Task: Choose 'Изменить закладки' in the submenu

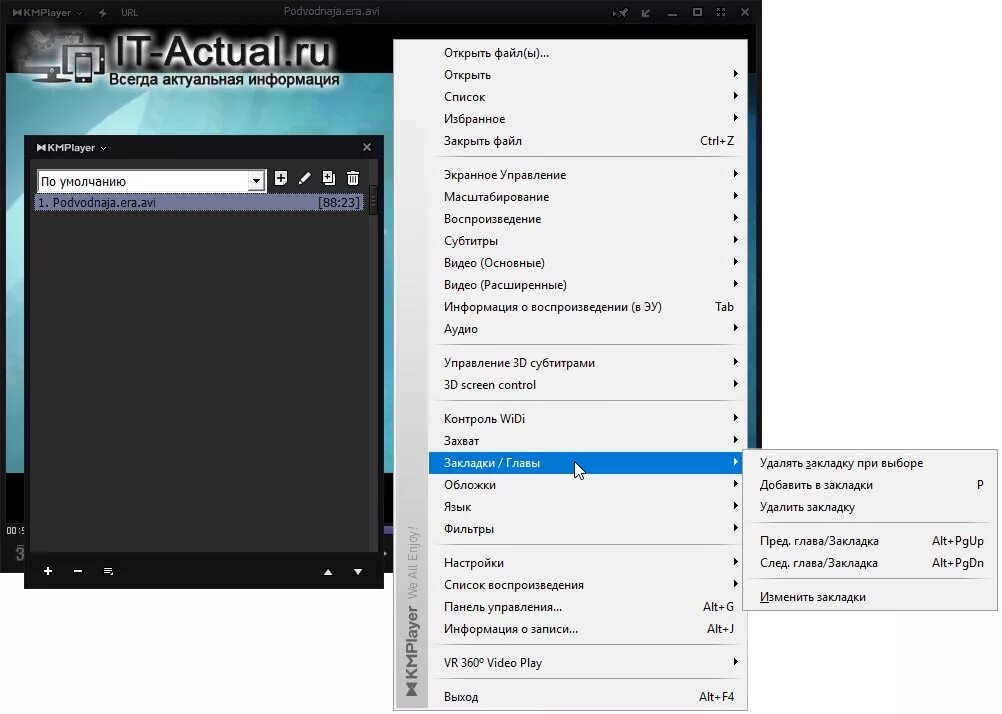Action: pos(869,597)
